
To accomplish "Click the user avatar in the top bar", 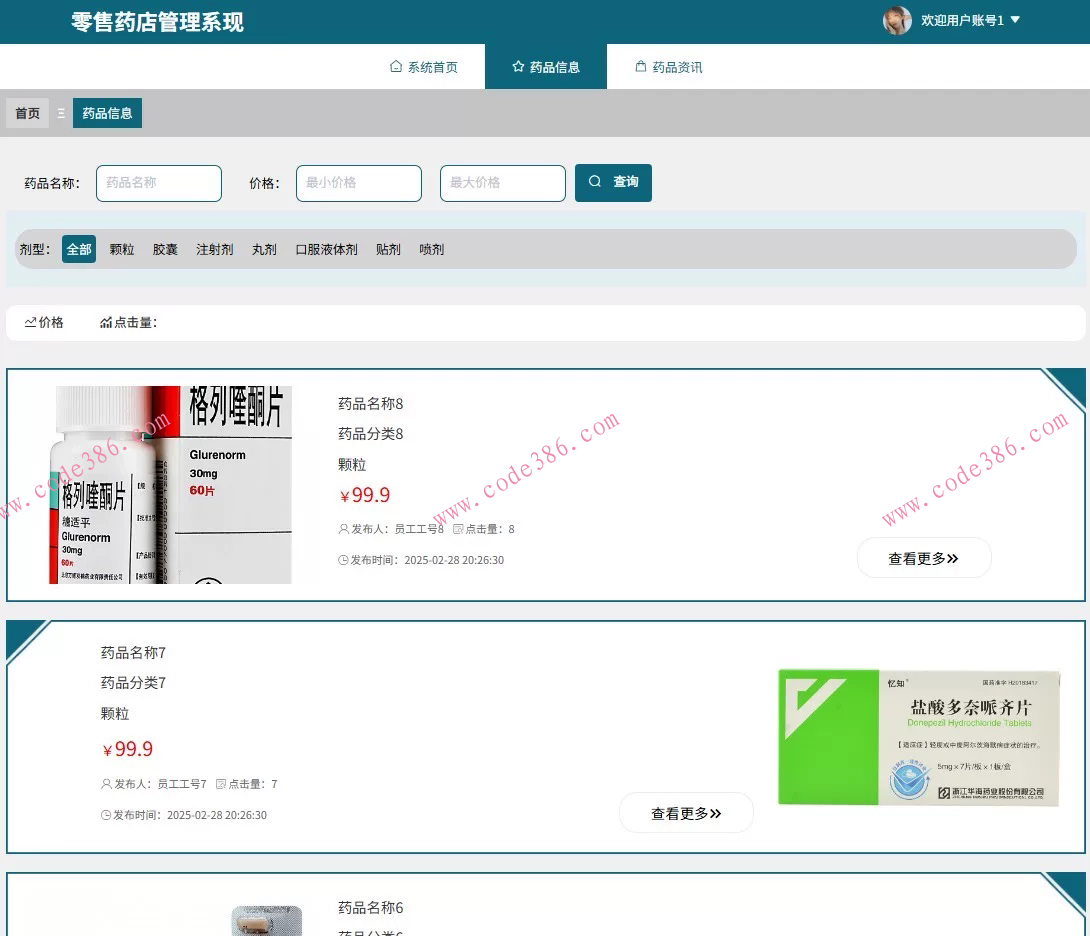I will [897, 20].
